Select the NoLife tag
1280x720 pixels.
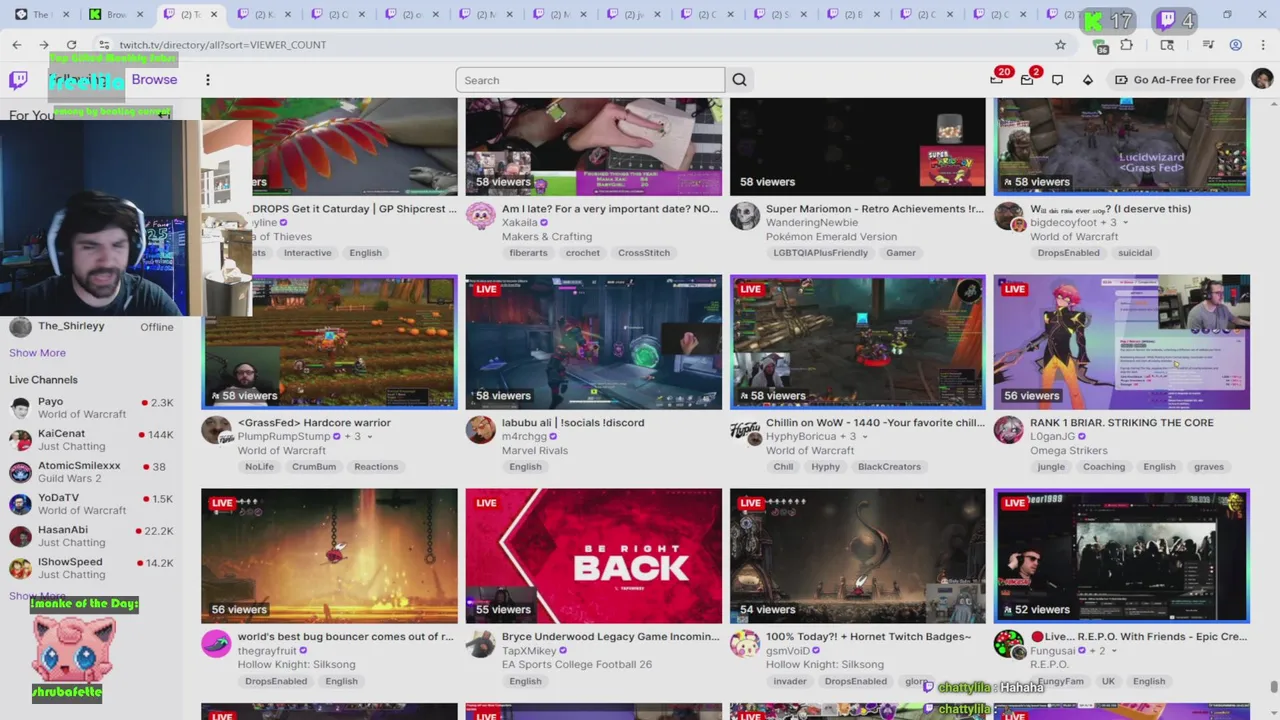click(x=259, y=467)
